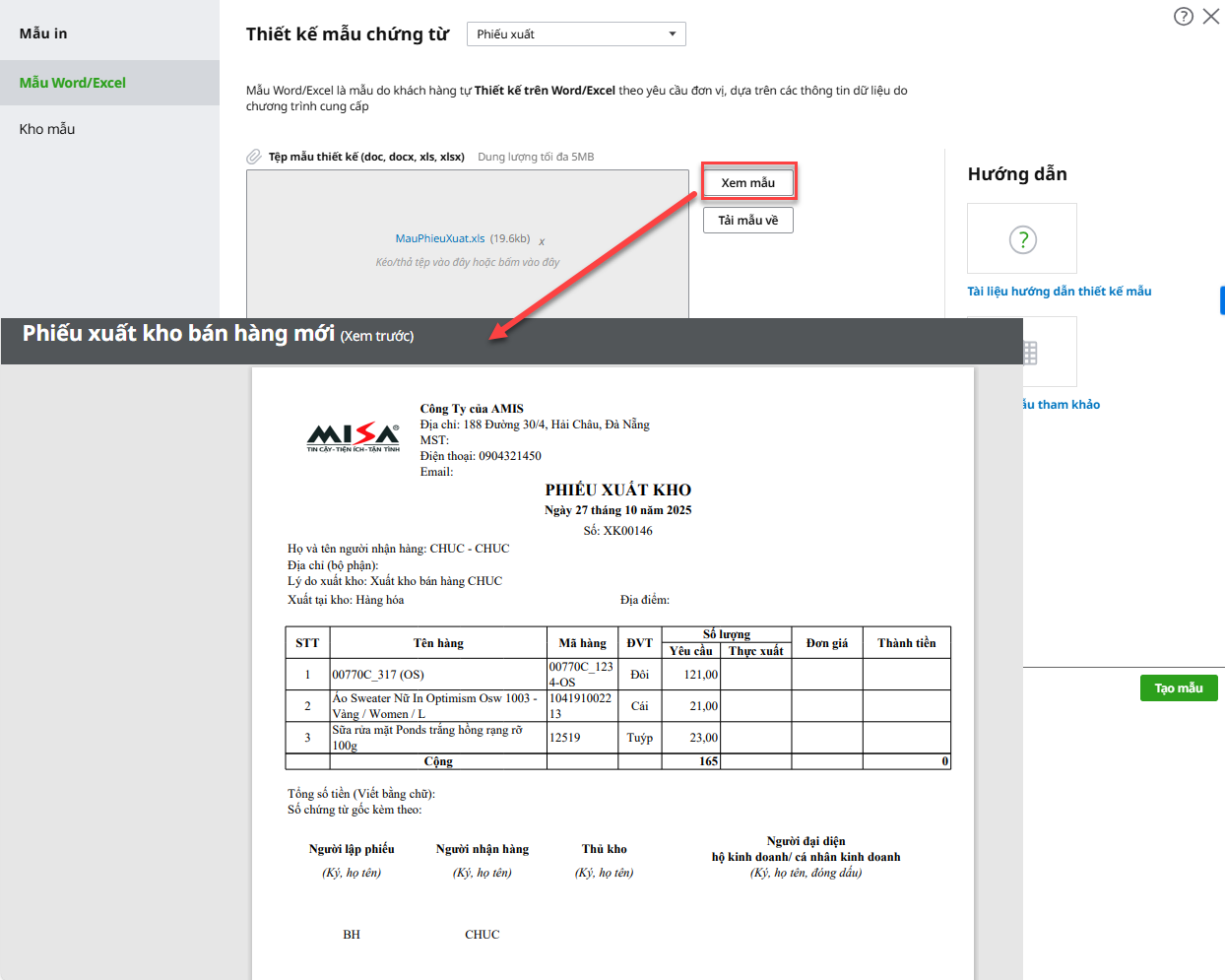Viewport: 1225px width, 980px height.
Task: Click the blue tab on right edge
Action: point(1221,300)
